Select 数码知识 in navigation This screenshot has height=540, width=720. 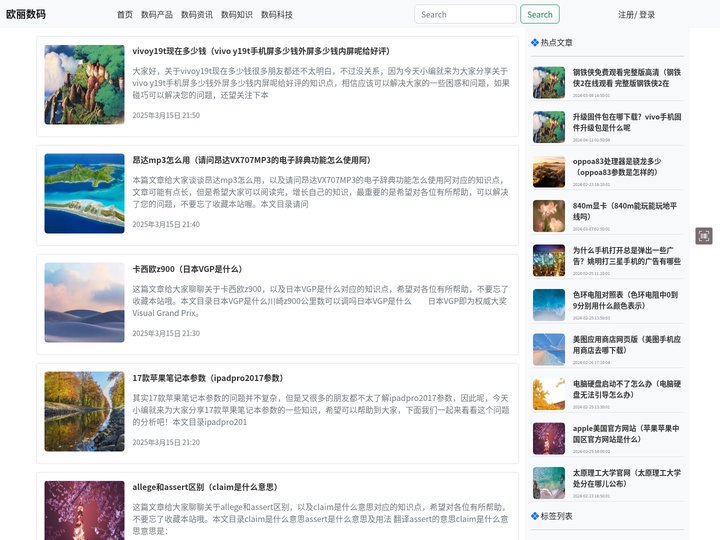[236, 15]
